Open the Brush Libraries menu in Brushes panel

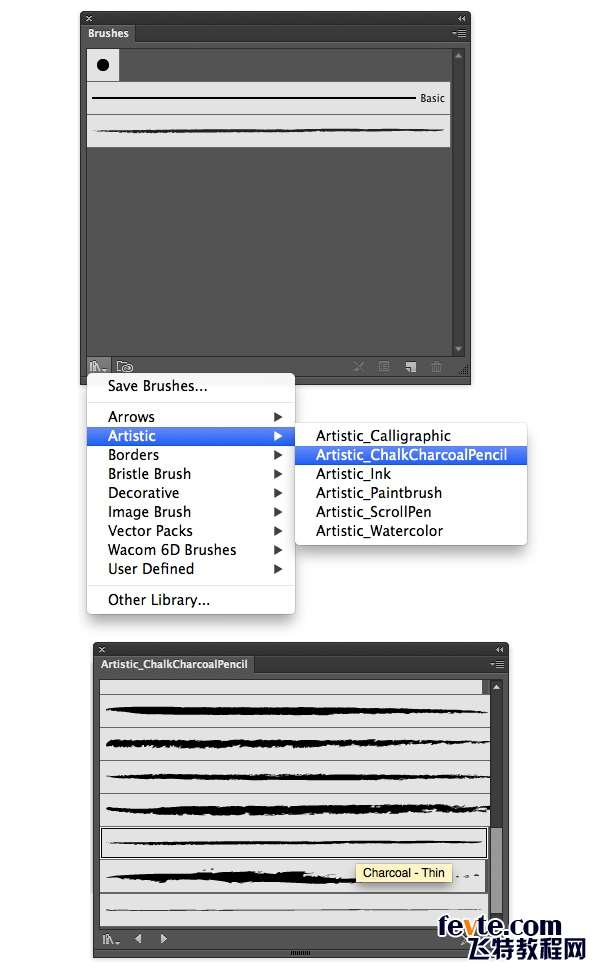pyautogui.click(x=98, y=366)
